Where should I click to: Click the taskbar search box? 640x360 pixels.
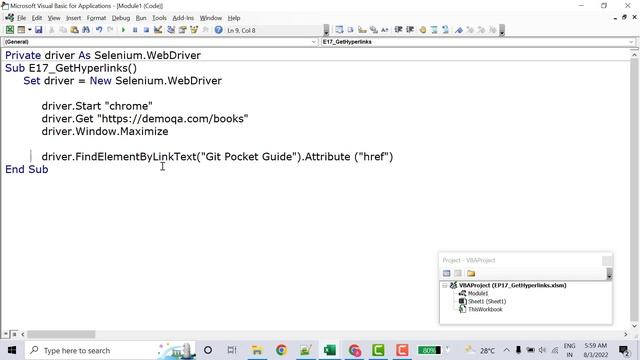pyautogui.click(x=110, y=350)
